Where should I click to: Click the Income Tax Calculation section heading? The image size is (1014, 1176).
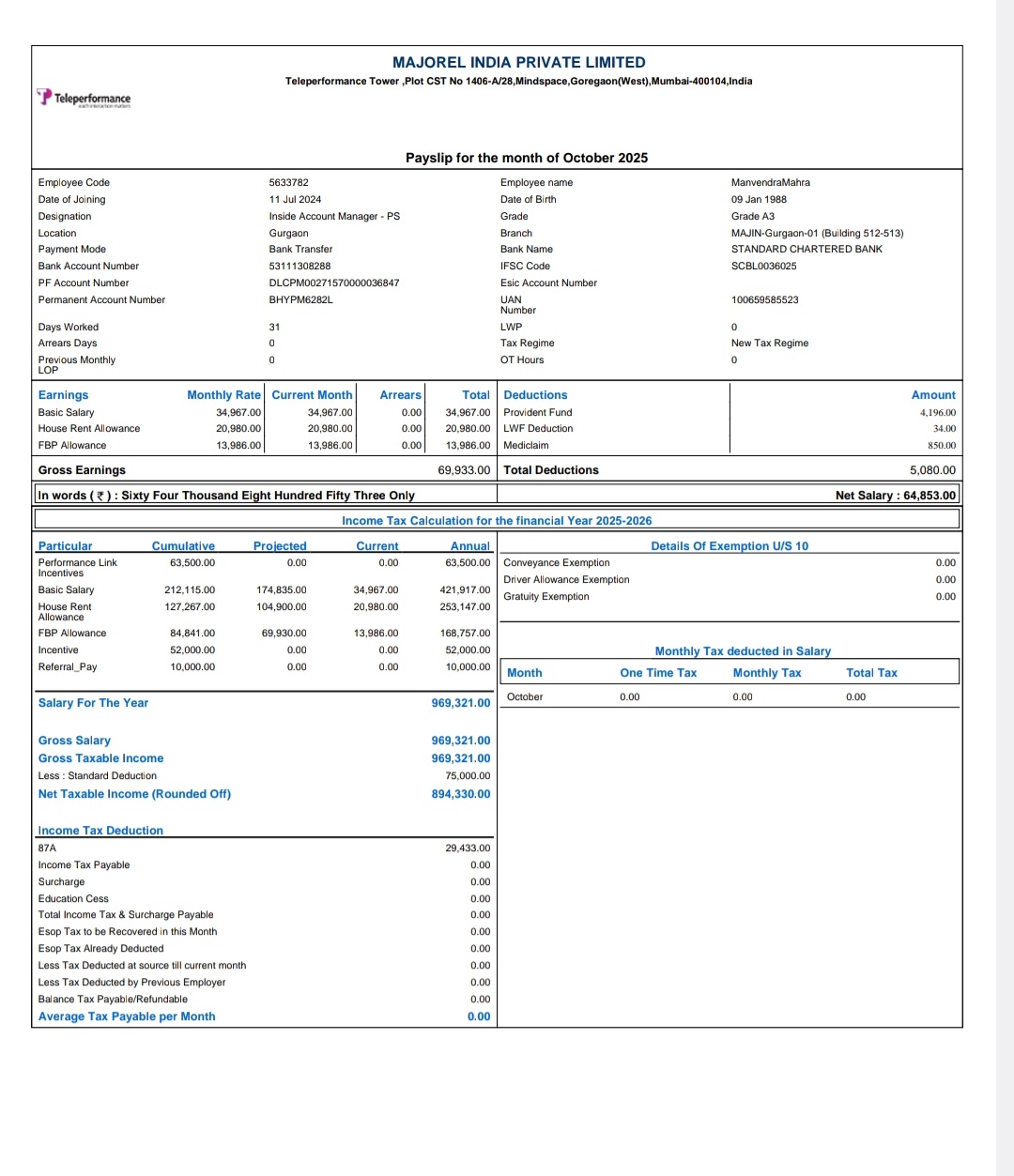click(497, 520)
